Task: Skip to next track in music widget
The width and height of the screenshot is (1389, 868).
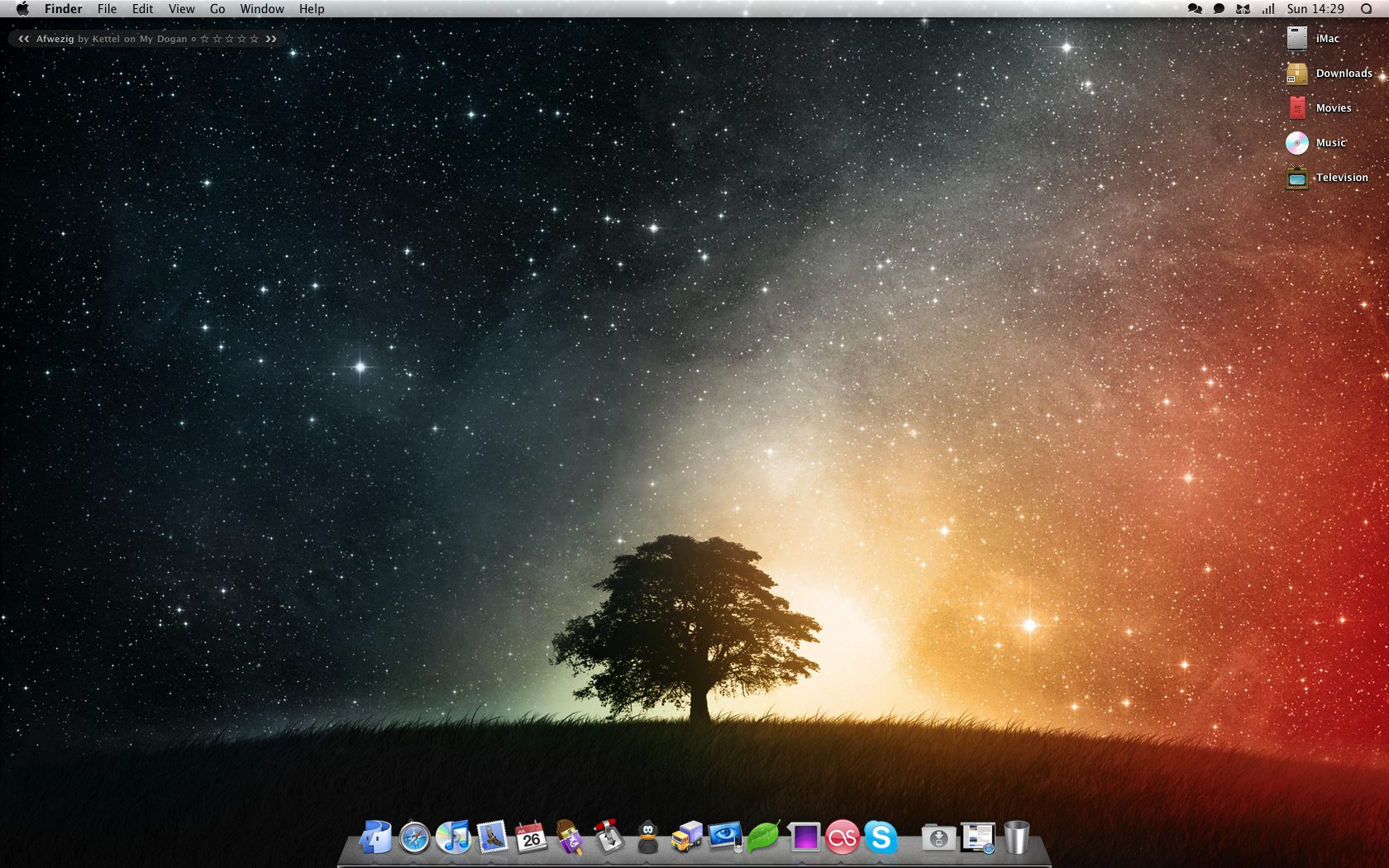Action: 271,39
